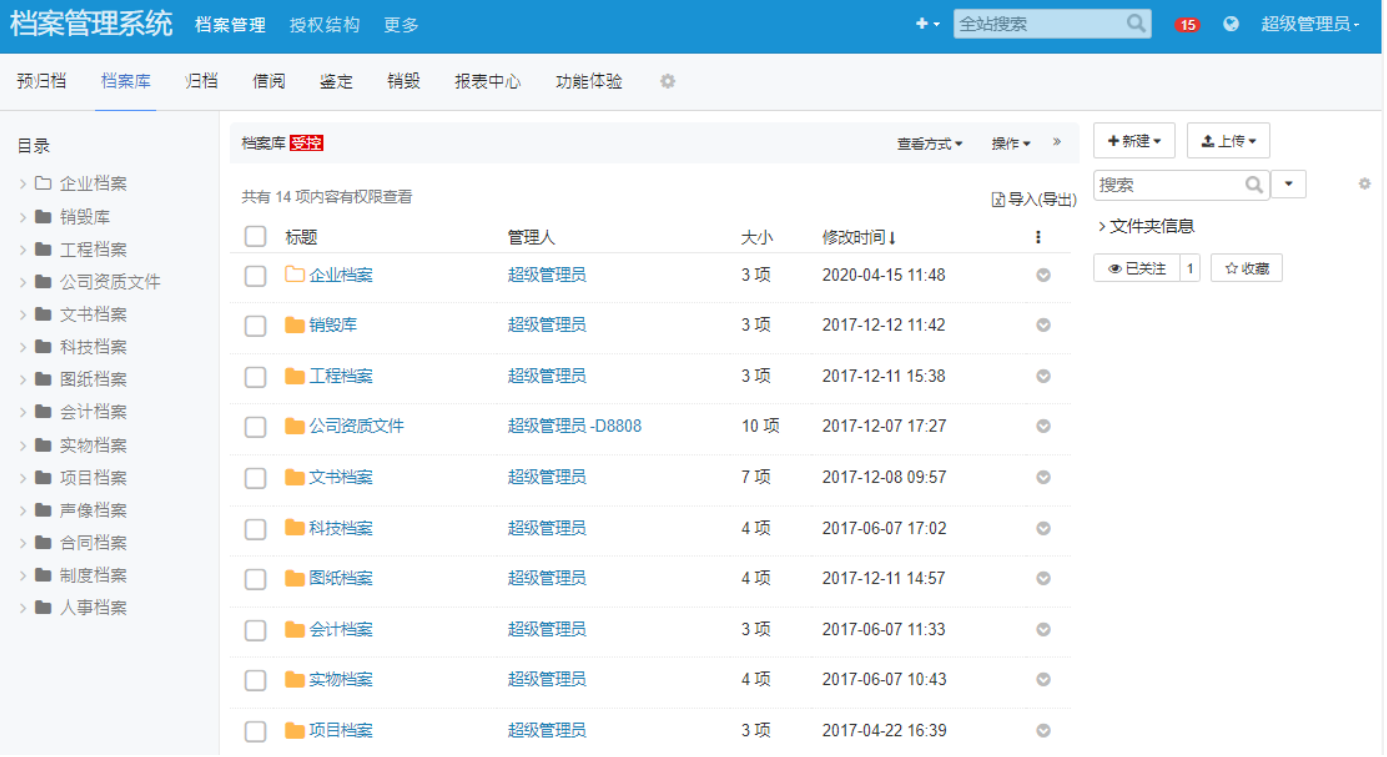This screenshot has height=757, width=1387.
Task: Click the plus add icon in header
Action: pyautogui.click(x=922, y=24)
